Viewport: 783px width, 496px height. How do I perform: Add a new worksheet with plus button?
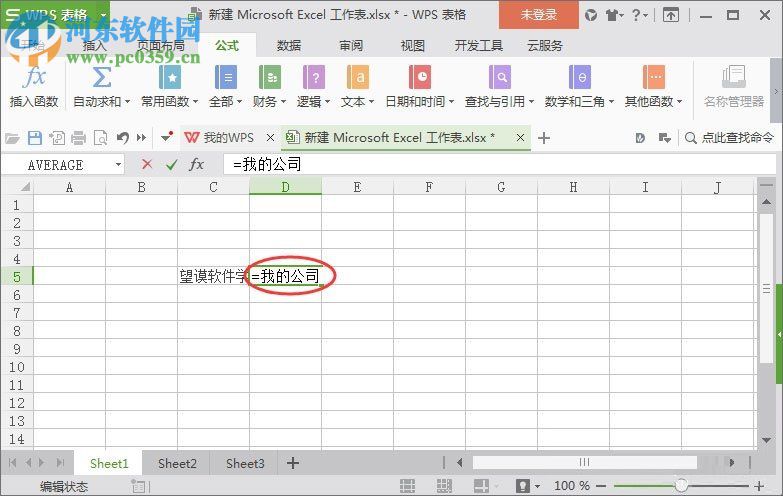tap(293, 463)
